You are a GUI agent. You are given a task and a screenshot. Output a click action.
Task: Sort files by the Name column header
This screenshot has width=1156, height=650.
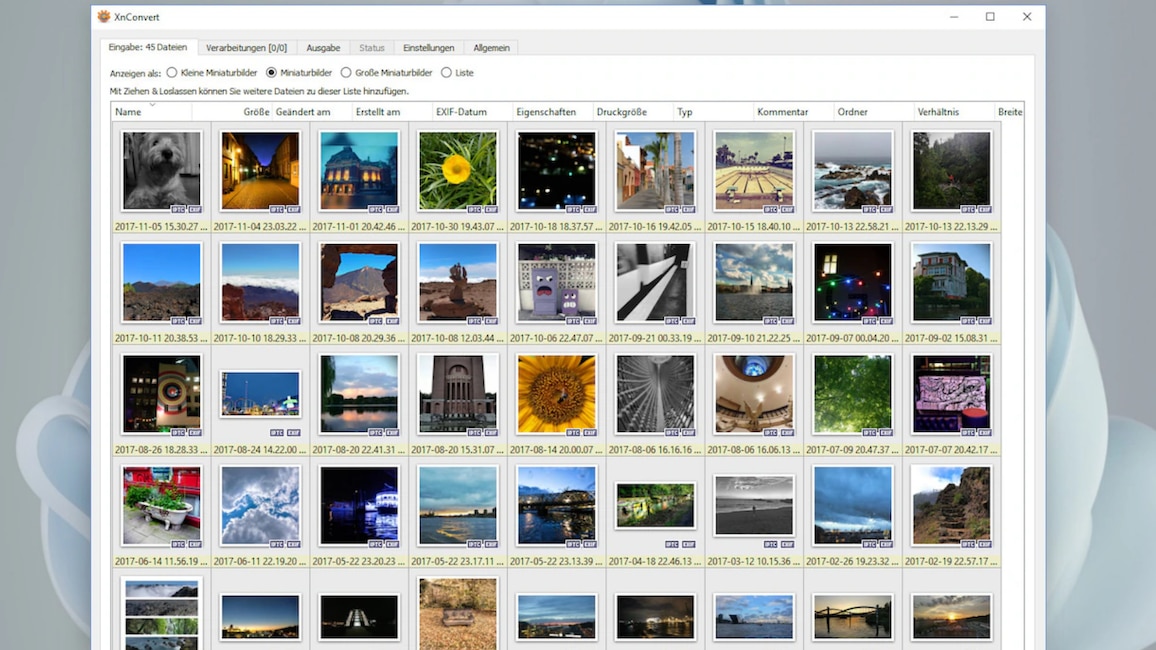(x=151, y=112)
